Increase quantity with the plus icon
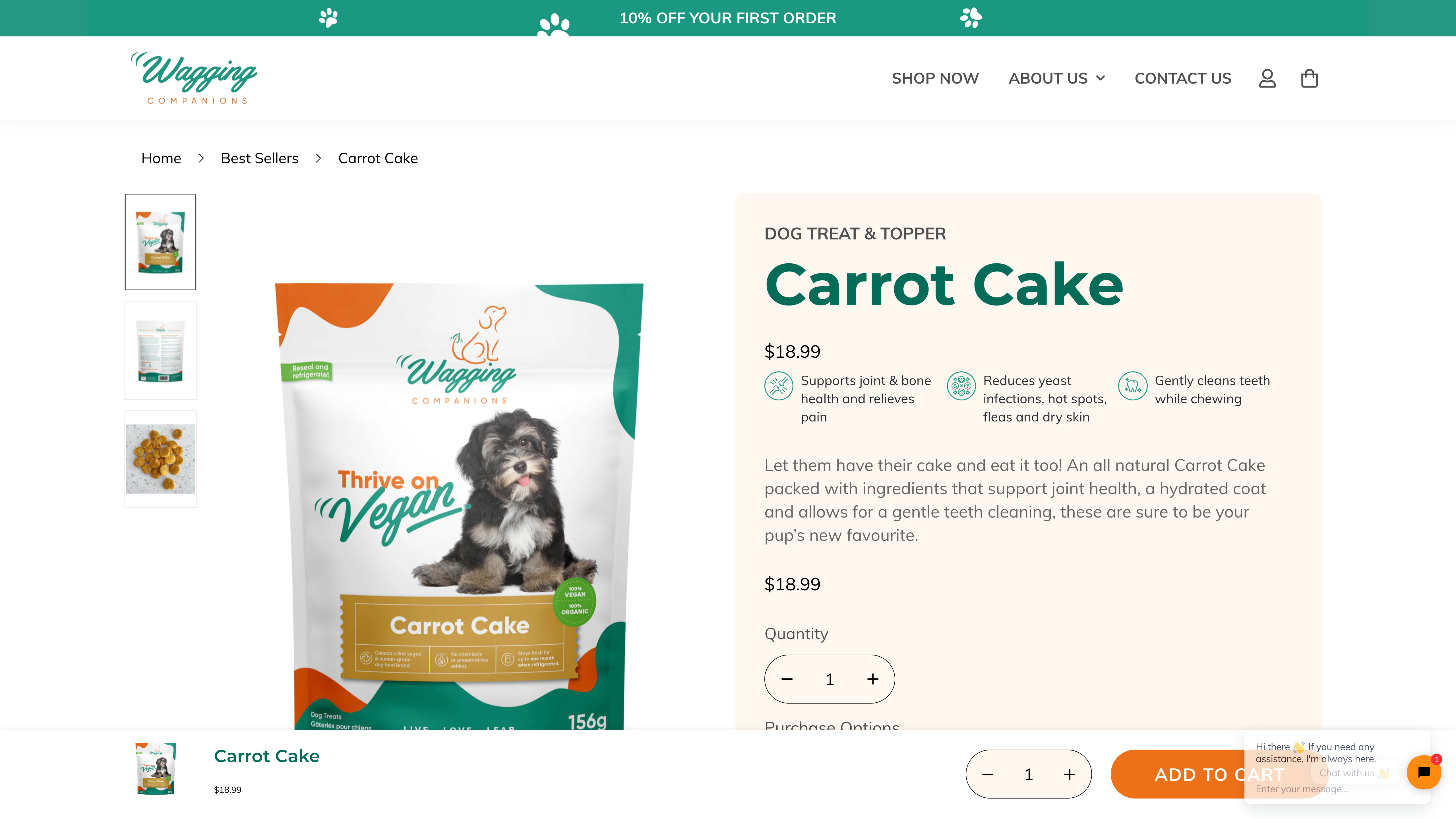The width and height of the screenshot is (1456, 819). coord(872,679)
